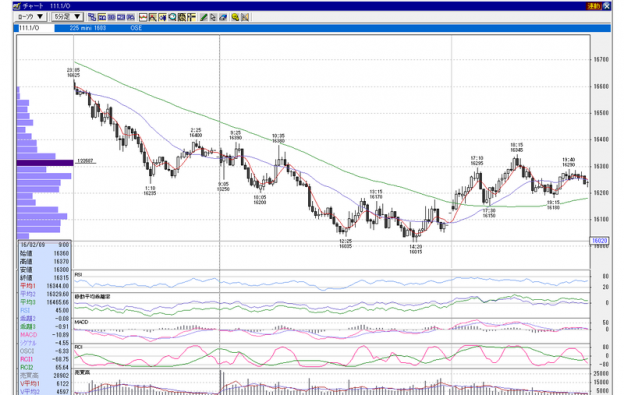The image size is (624, 395).
Task: Click the 16020 current price tag
Action: coord(599,241)
